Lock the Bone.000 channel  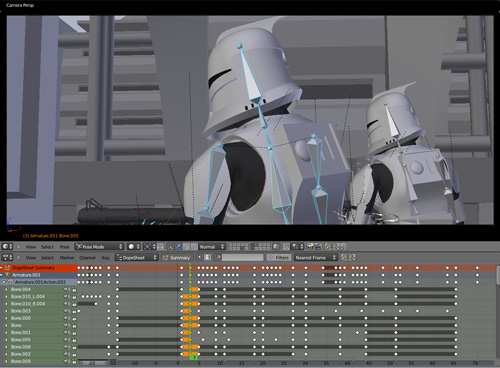click(x=73, y=318)
